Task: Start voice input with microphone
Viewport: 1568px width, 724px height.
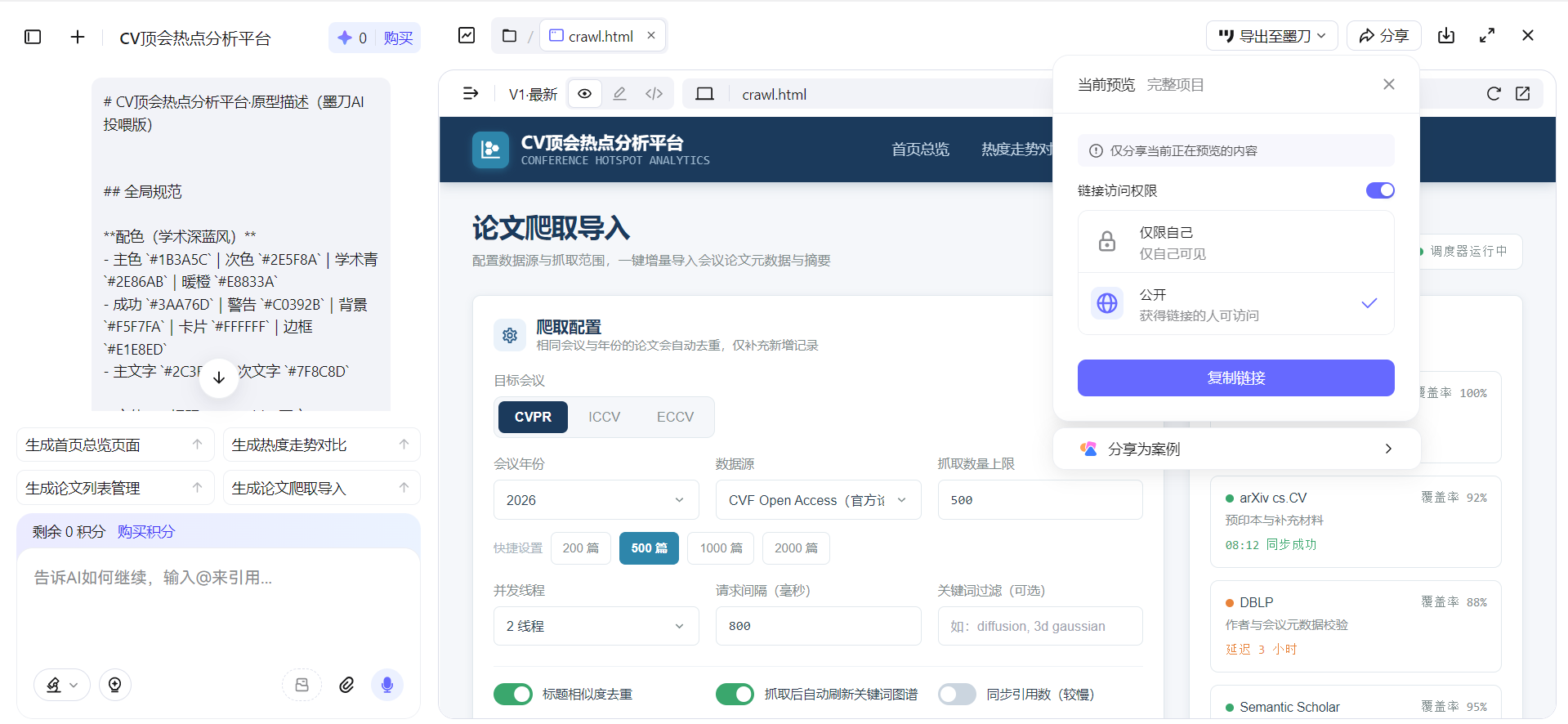Action: tap(387, 685)
